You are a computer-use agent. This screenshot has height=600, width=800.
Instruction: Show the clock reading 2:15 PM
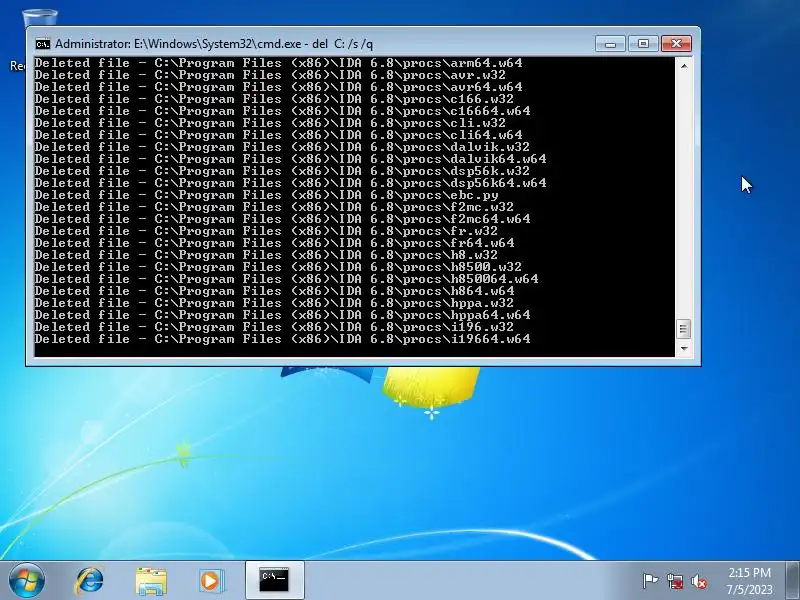pyautogui.click(x=749, y=572)
